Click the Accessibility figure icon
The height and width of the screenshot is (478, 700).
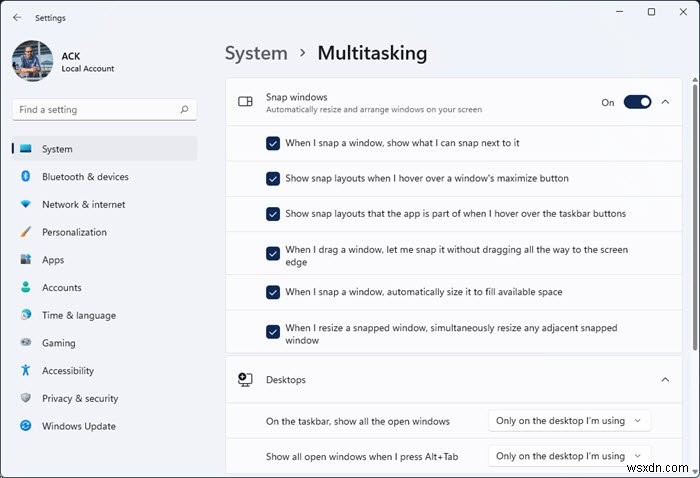click(x=26, y=371)
